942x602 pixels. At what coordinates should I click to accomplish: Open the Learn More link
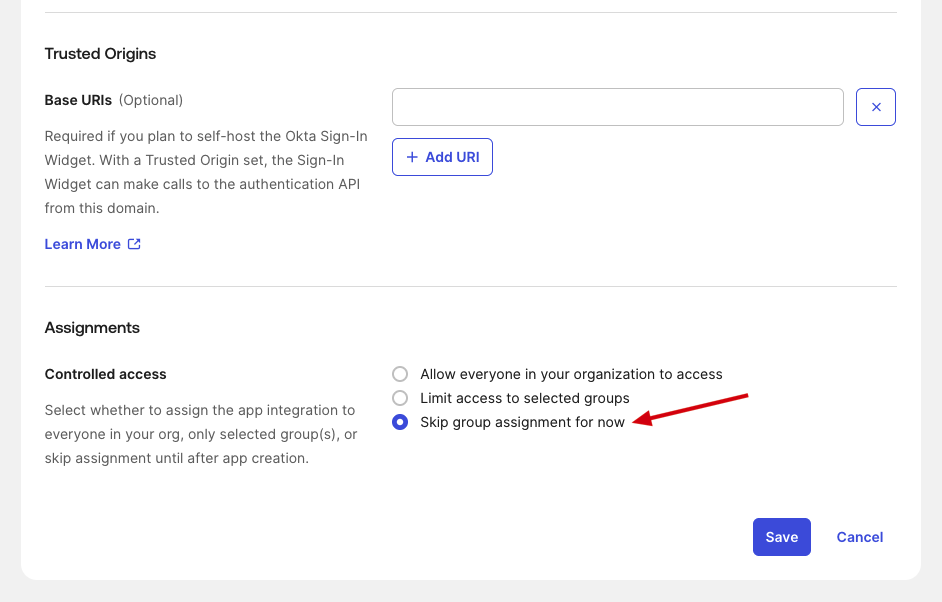(83, 244)
